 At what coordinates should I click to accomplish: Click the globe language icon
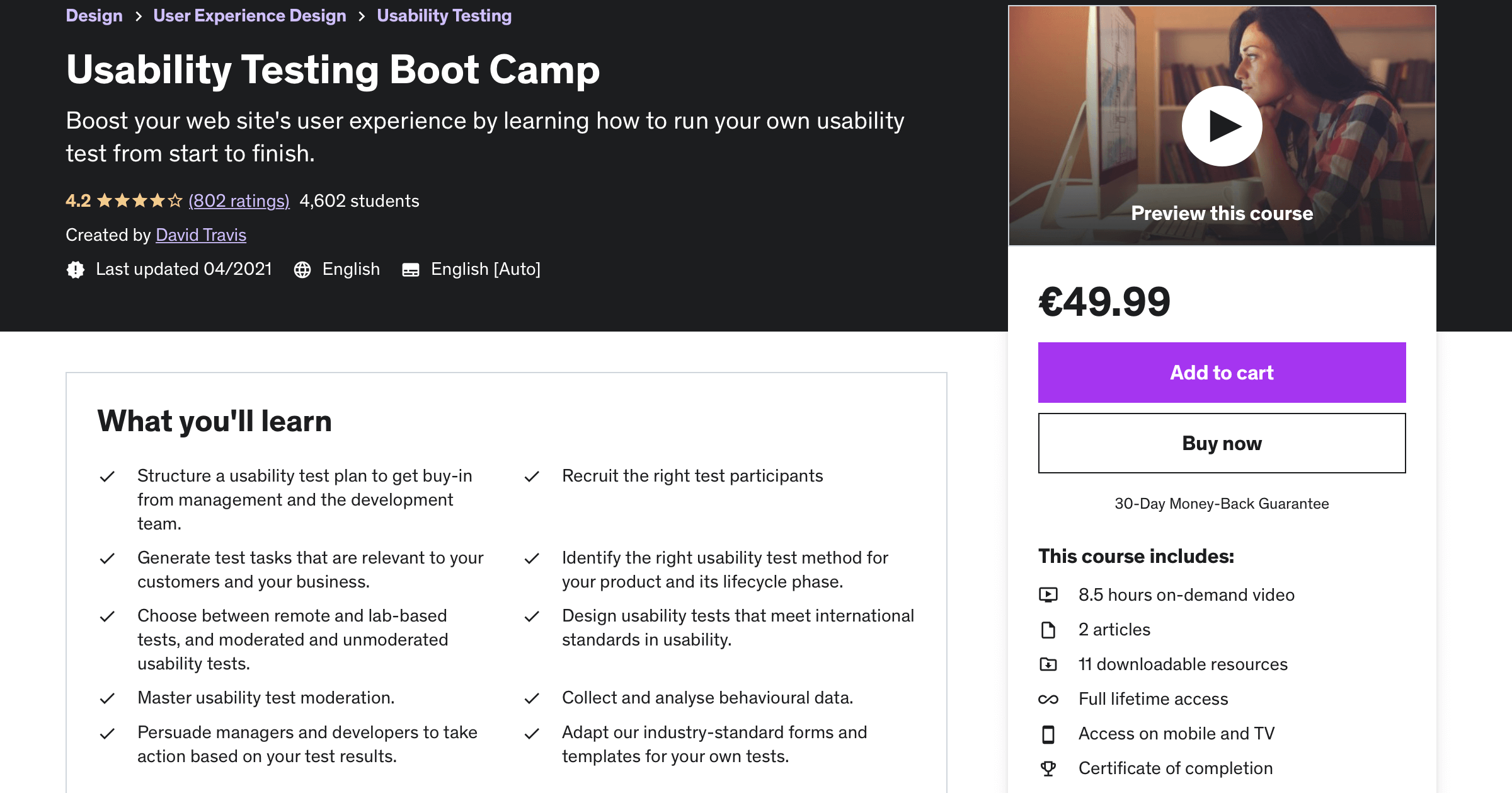click(x=302, y=270)
